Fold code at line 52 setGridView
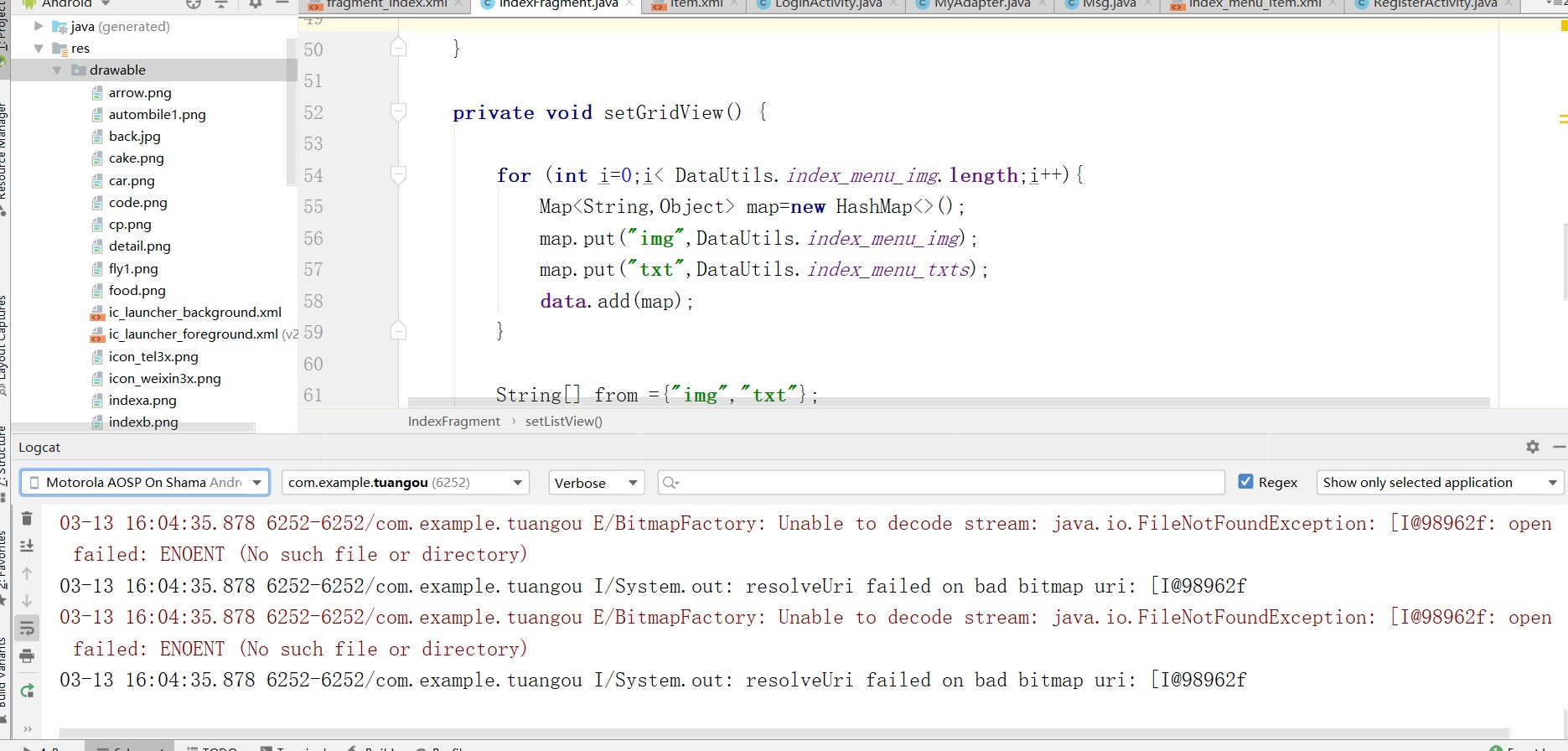The image size is (1568, 751). (x=399, y=111)
